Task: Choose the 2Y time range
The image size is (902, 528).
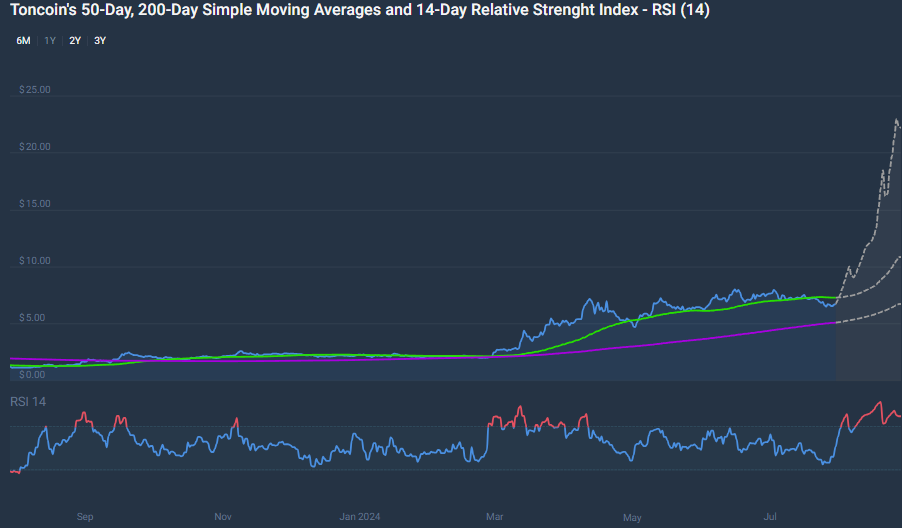Action: 75,41
